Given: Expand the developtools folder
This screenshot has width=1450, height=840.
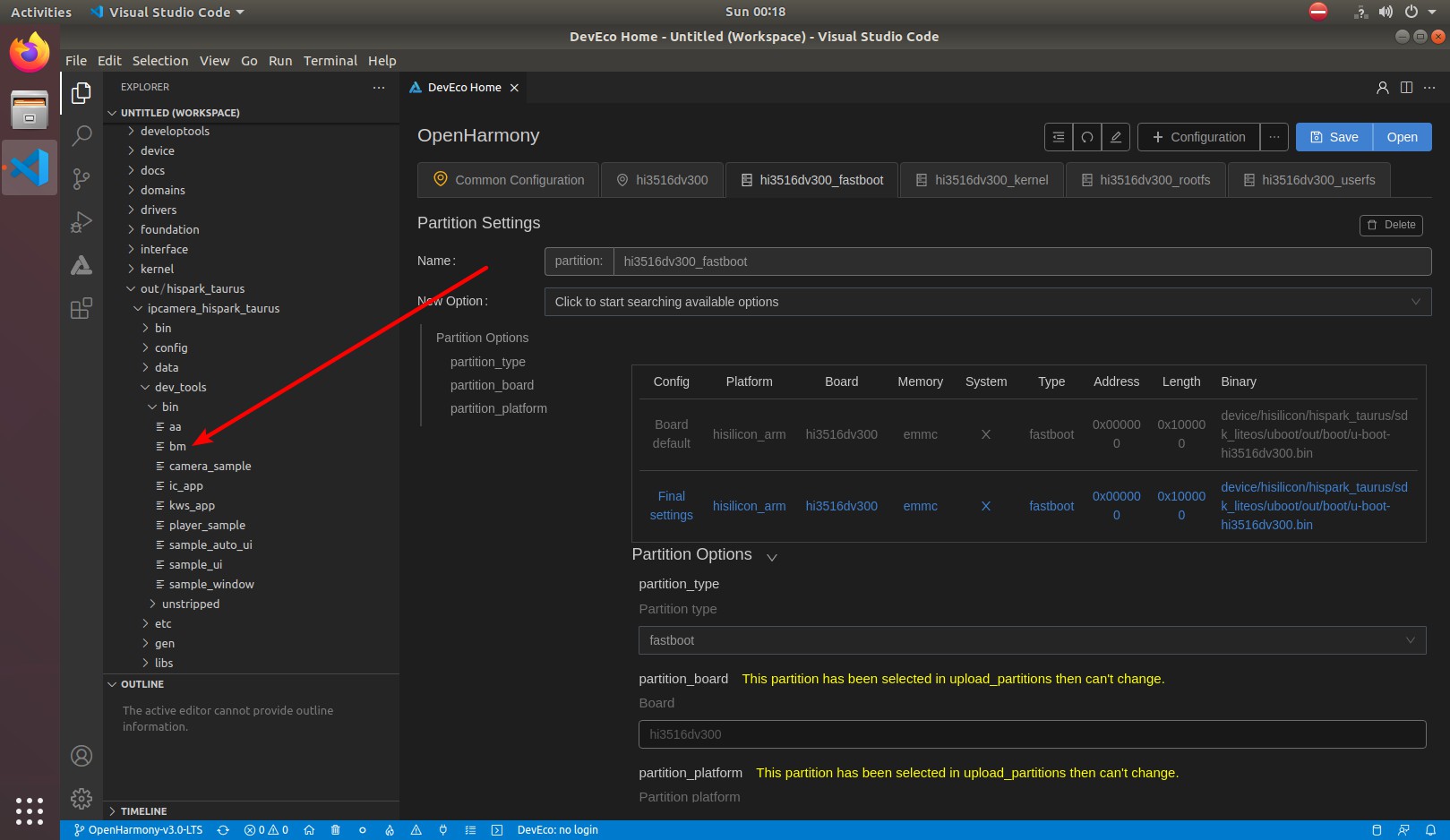Looking at the screenshot, I should coord(175,131).
